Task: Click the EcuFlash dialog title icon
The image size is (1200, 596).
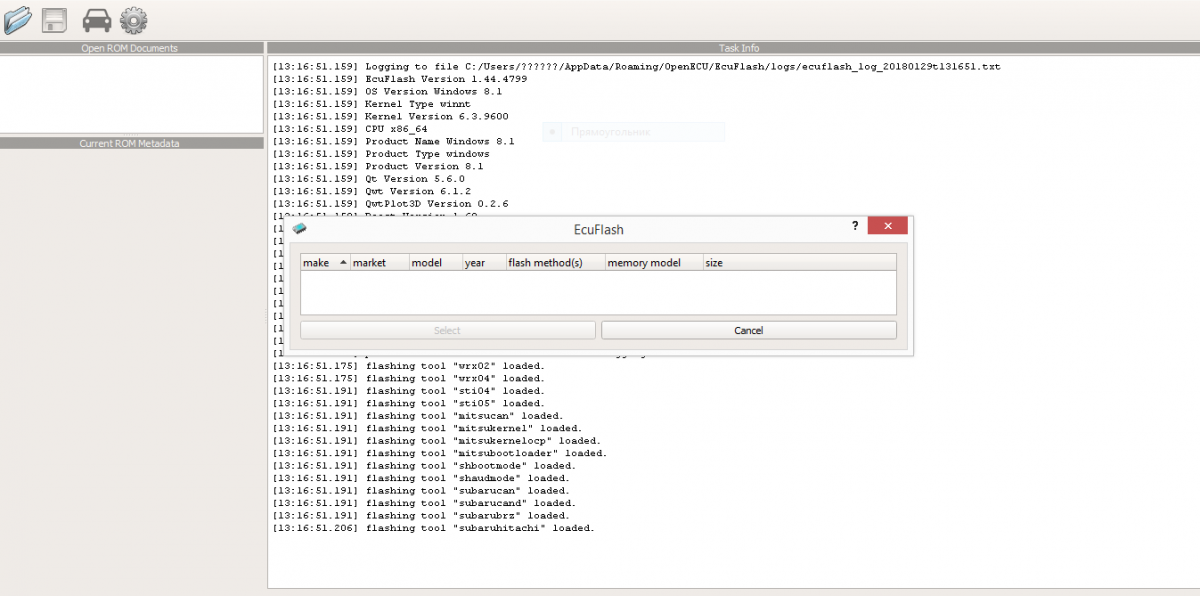Action: click(299, 228)
